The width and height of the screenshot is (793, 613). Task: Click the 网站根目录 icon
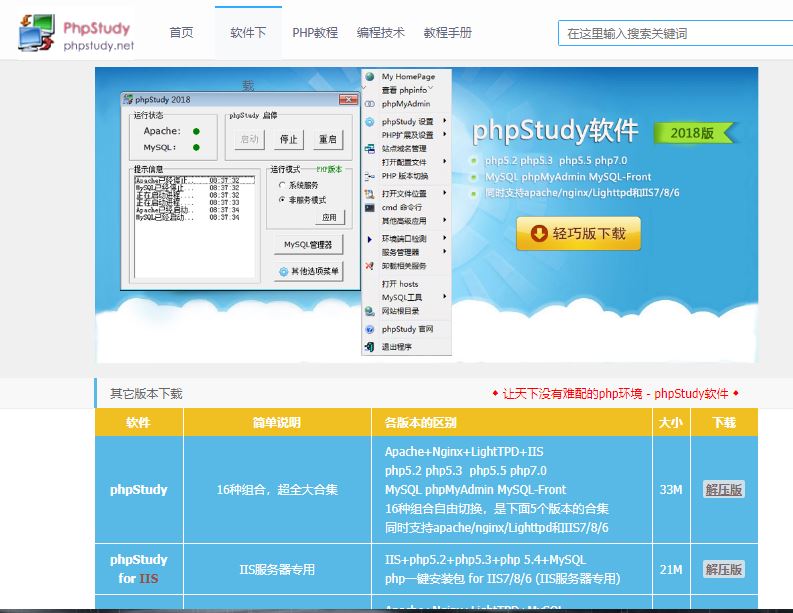tap(370, 311)
